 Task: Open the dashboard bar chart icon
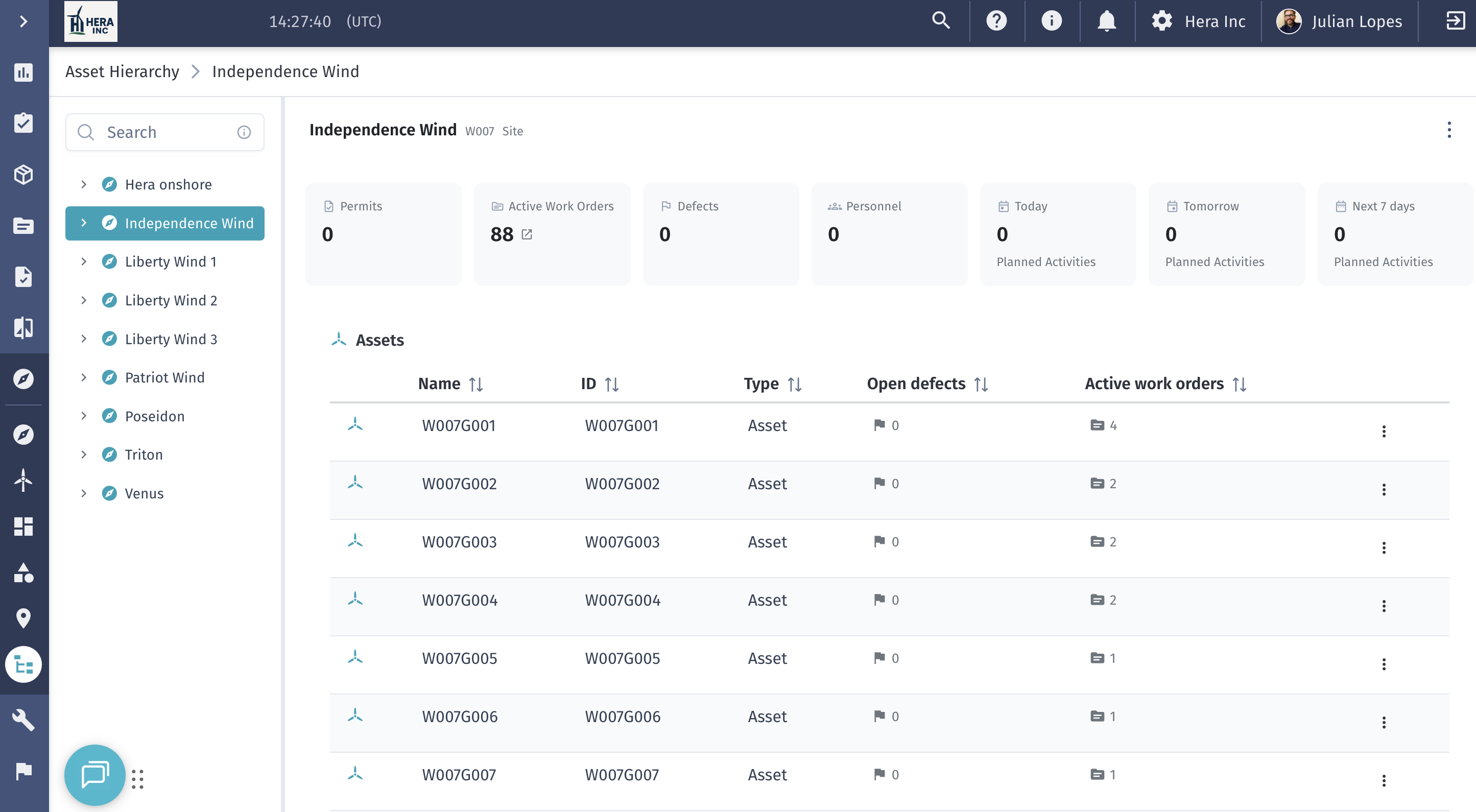(x=23, y=72)
